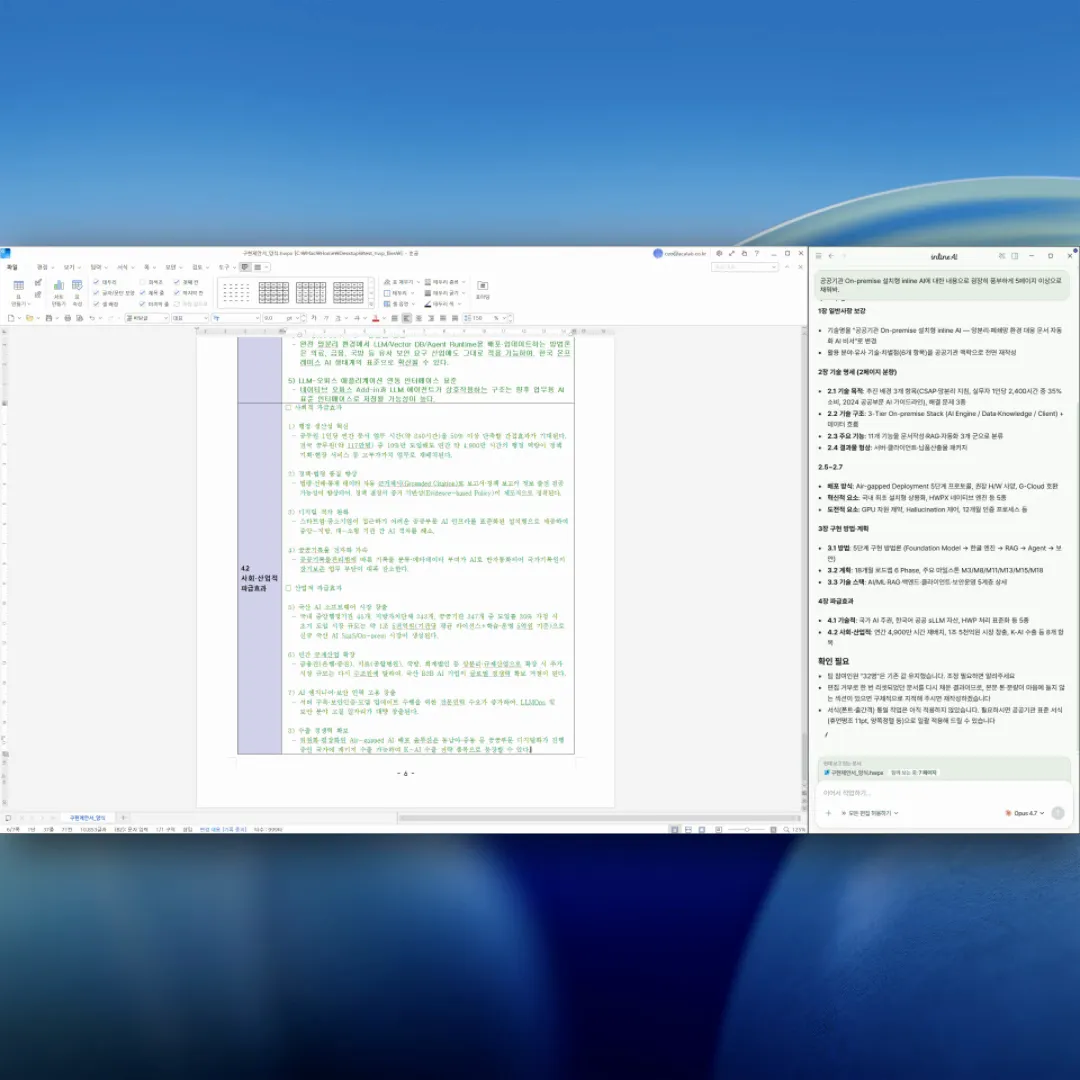Open the Opus 4.7 model dropdown

click(x=1025, y=813)
